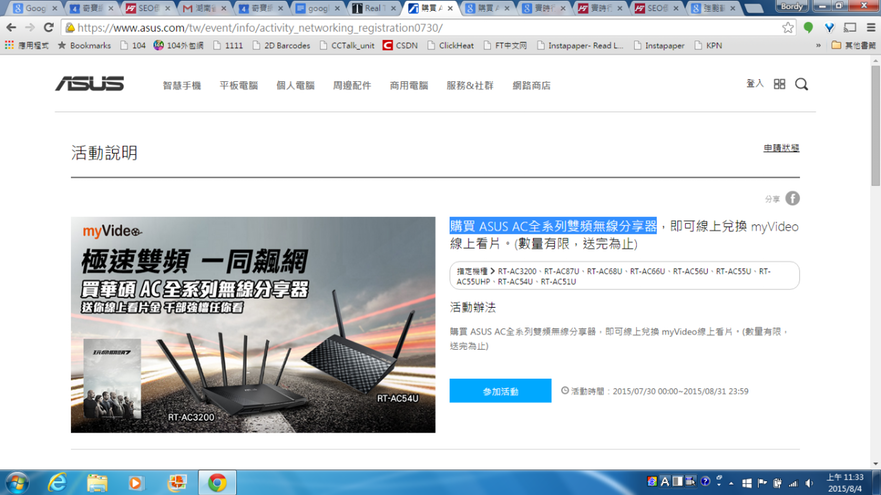Open Windows Media Player from taskbar
Viewport: 881px width, 495px height.
[x=135, y=483]
